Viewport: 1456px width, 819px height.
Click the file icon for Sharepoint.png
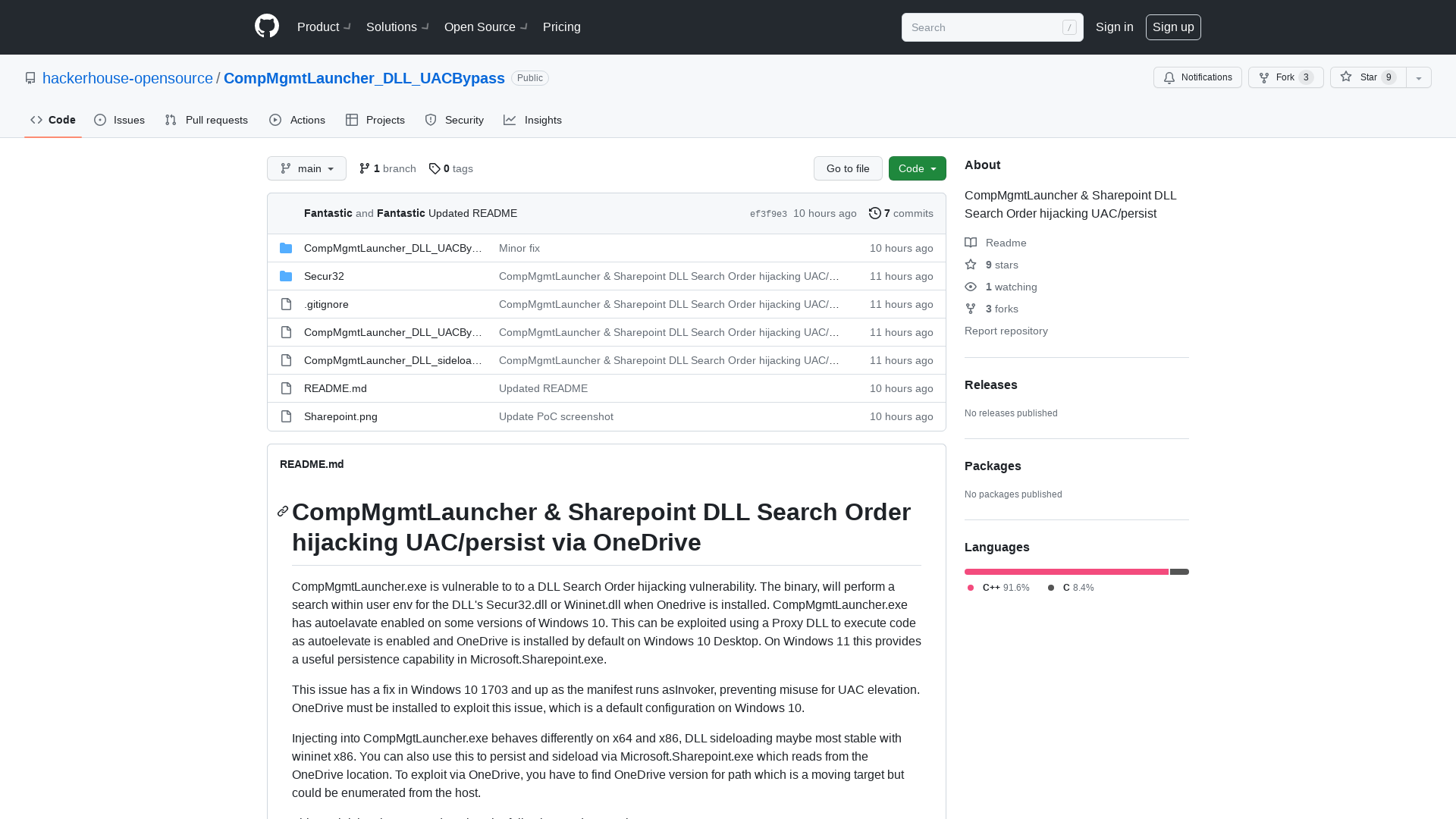[x=286, y=416]
